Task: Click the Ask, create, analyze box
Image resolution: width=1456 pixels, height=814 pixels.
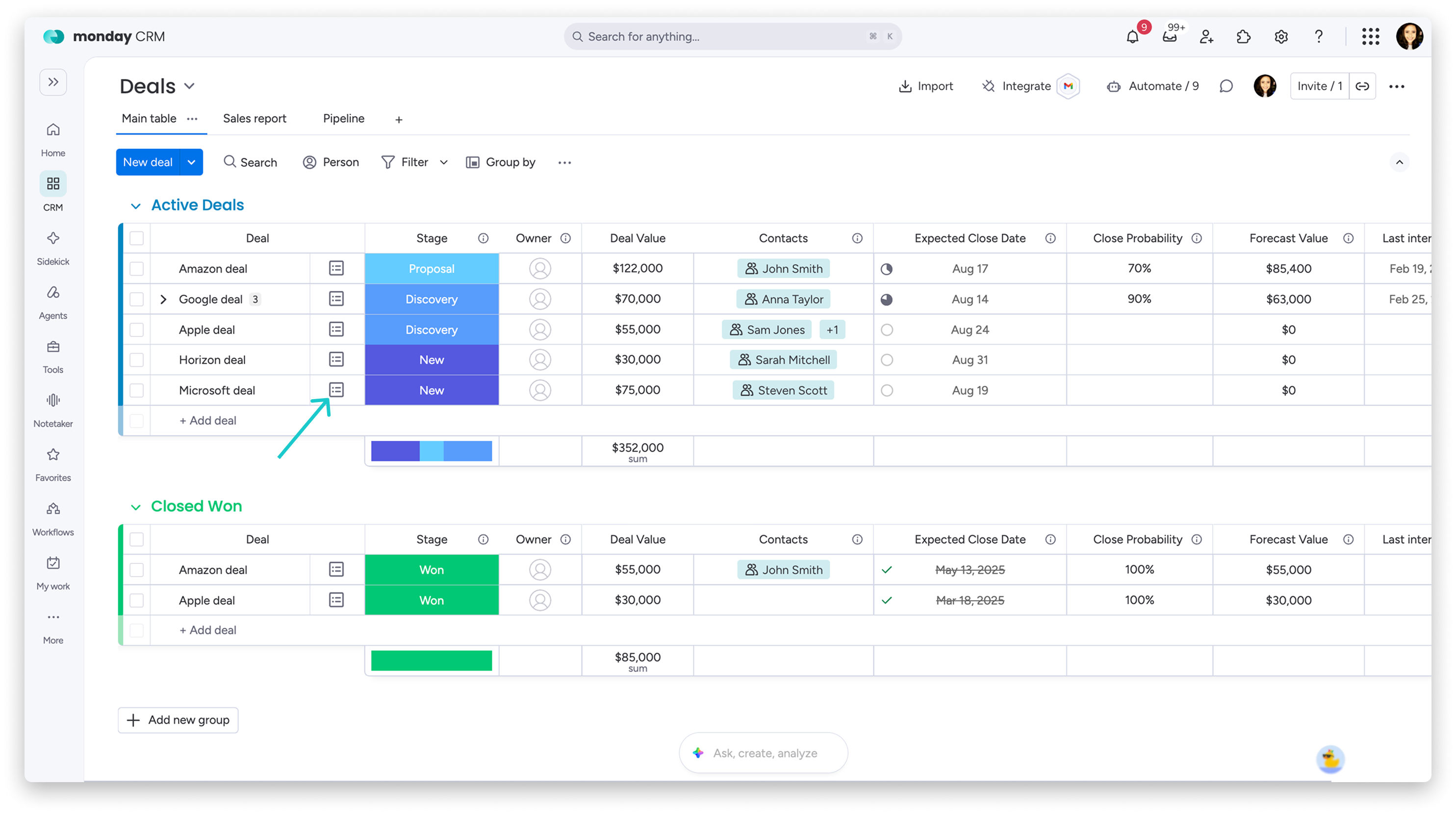Action: pos(763,753)
